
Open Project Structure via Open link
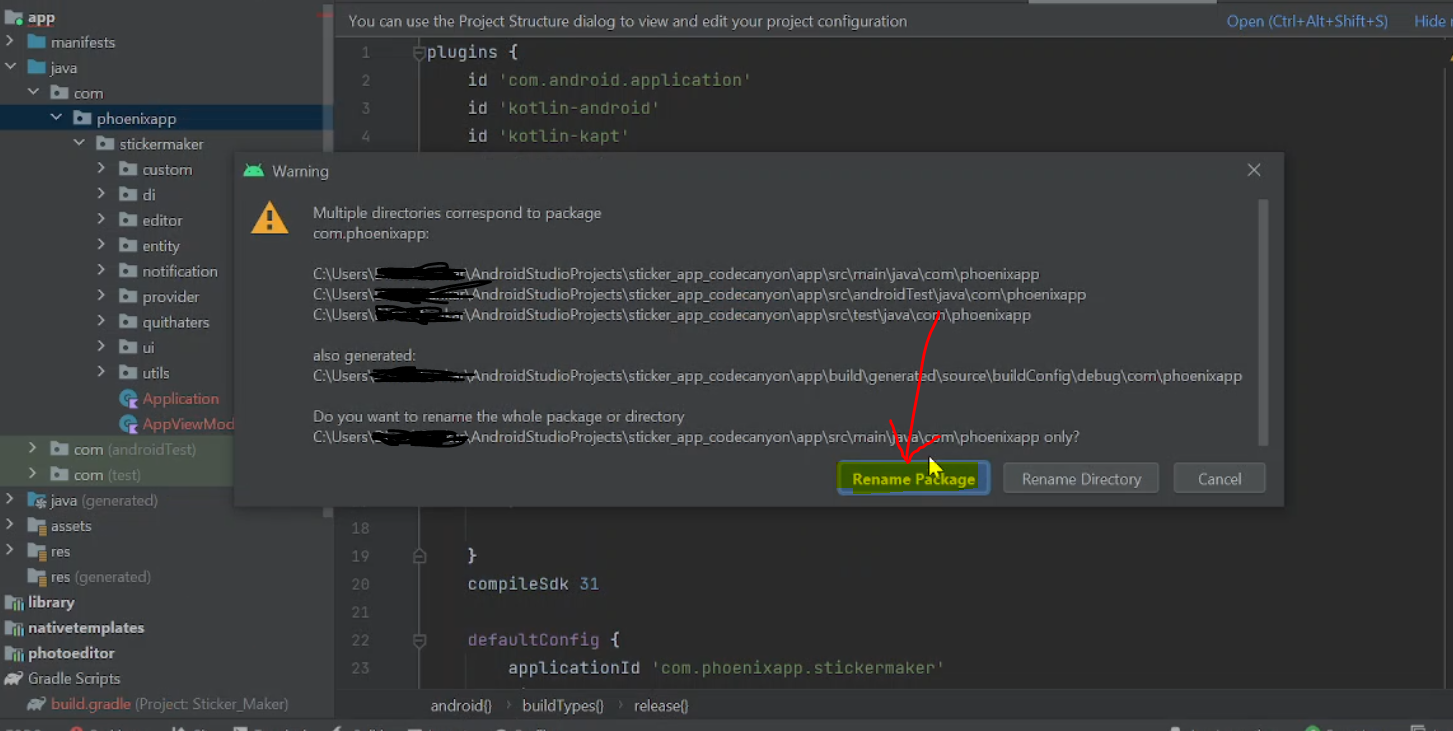pos(1306,21)
